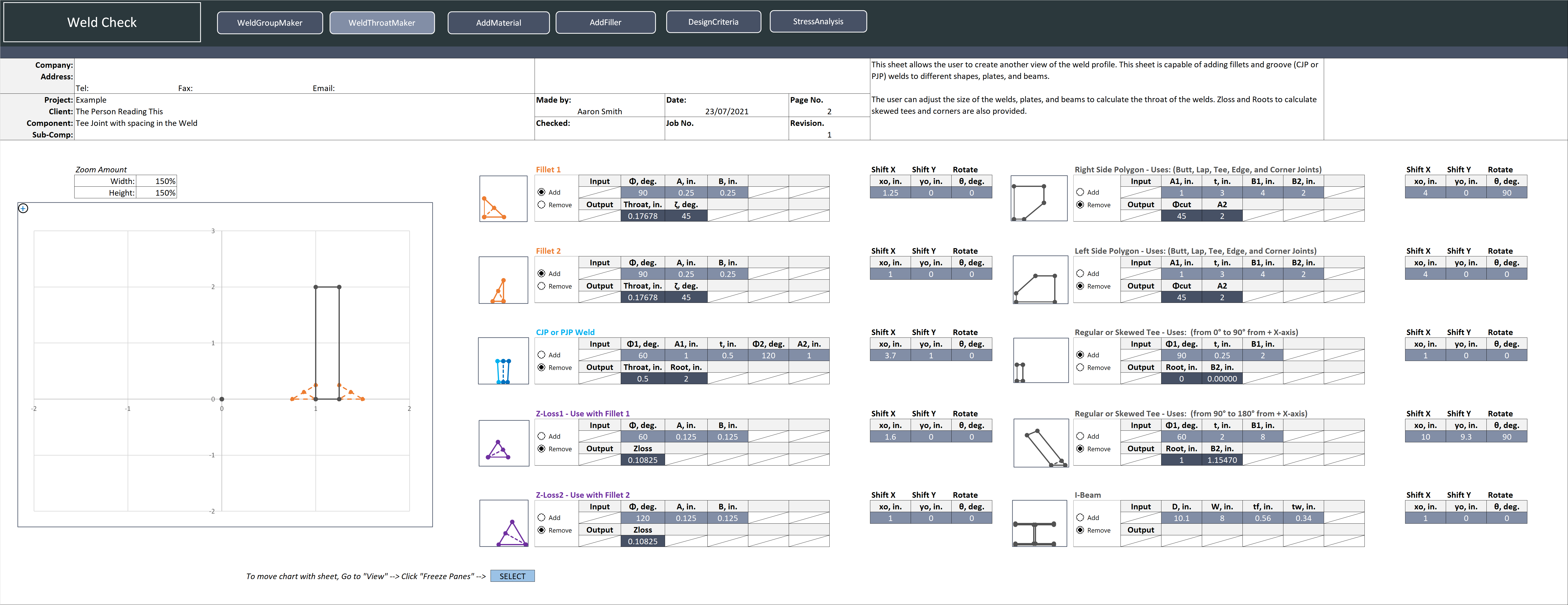
Task: Click the Z-Loss1 purple triangle thumbnail
Action: click(x=503, y=443)
